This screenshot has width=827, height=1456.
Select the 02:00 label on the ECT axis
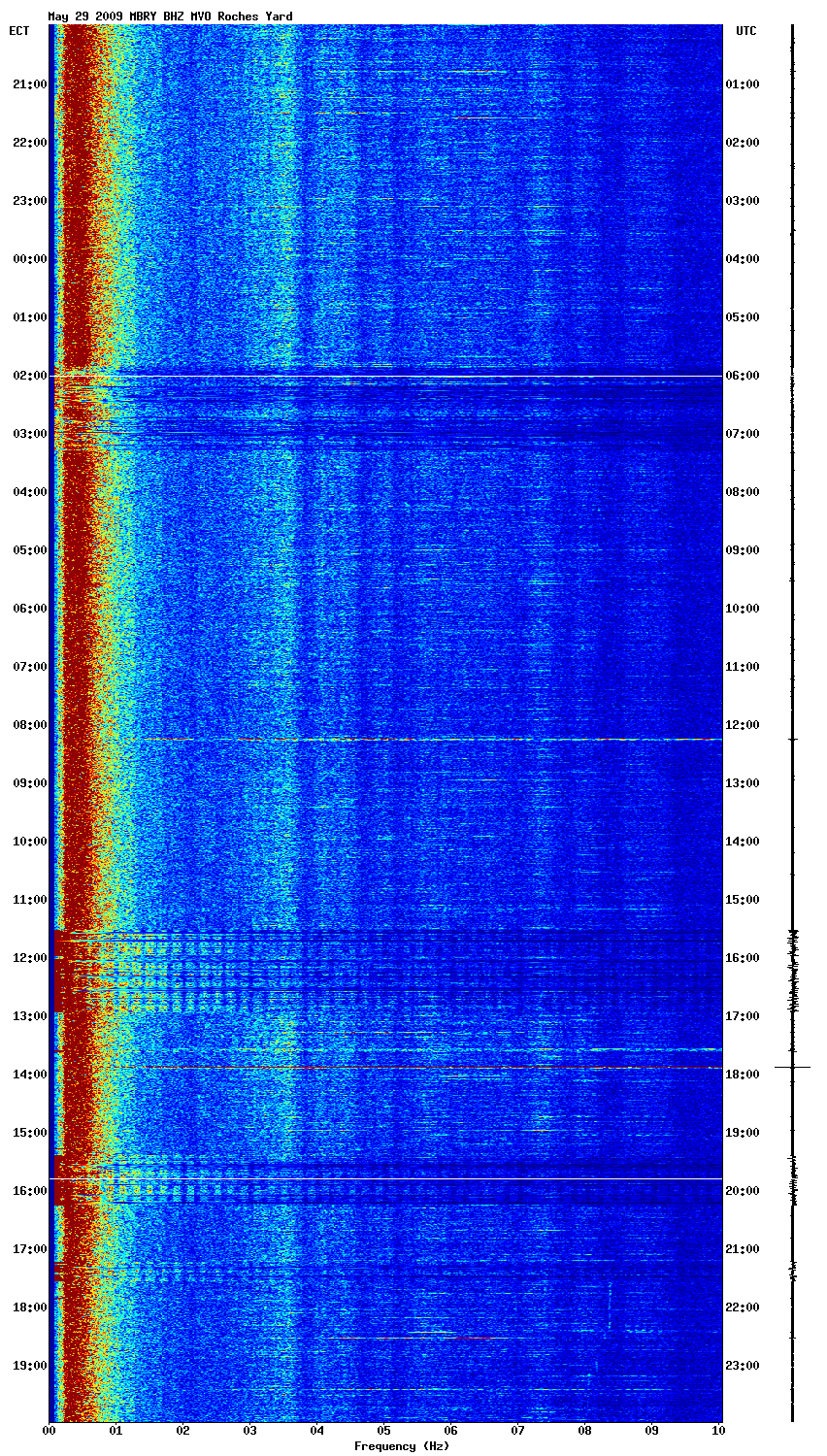28,376
